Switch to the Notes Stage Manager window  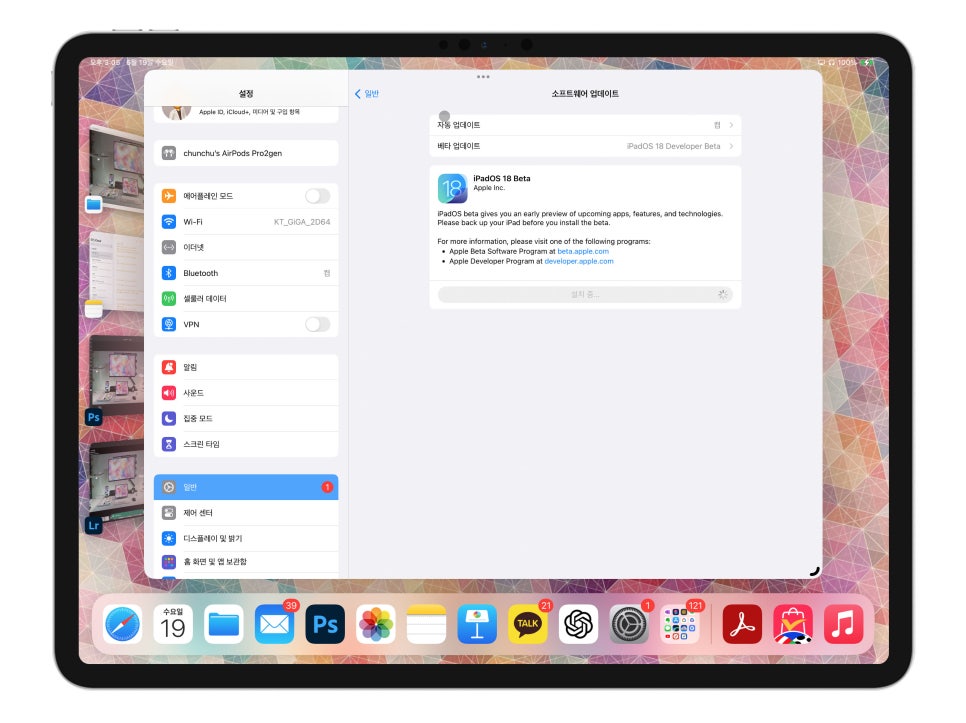[x=116, y=273]
